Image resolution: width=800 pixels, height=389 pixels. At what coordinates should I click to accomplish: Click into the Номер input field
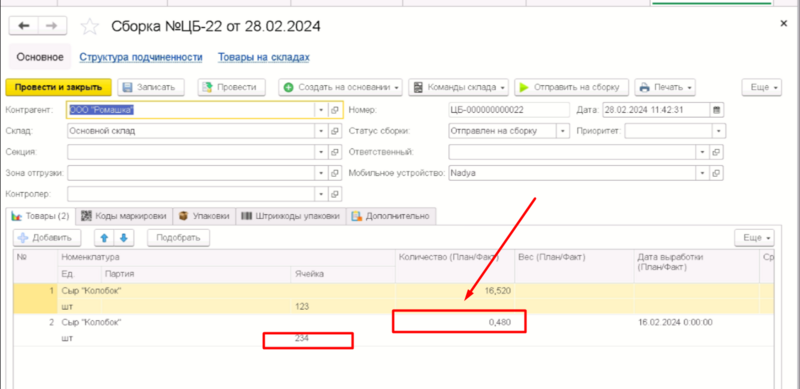point(509,110)
